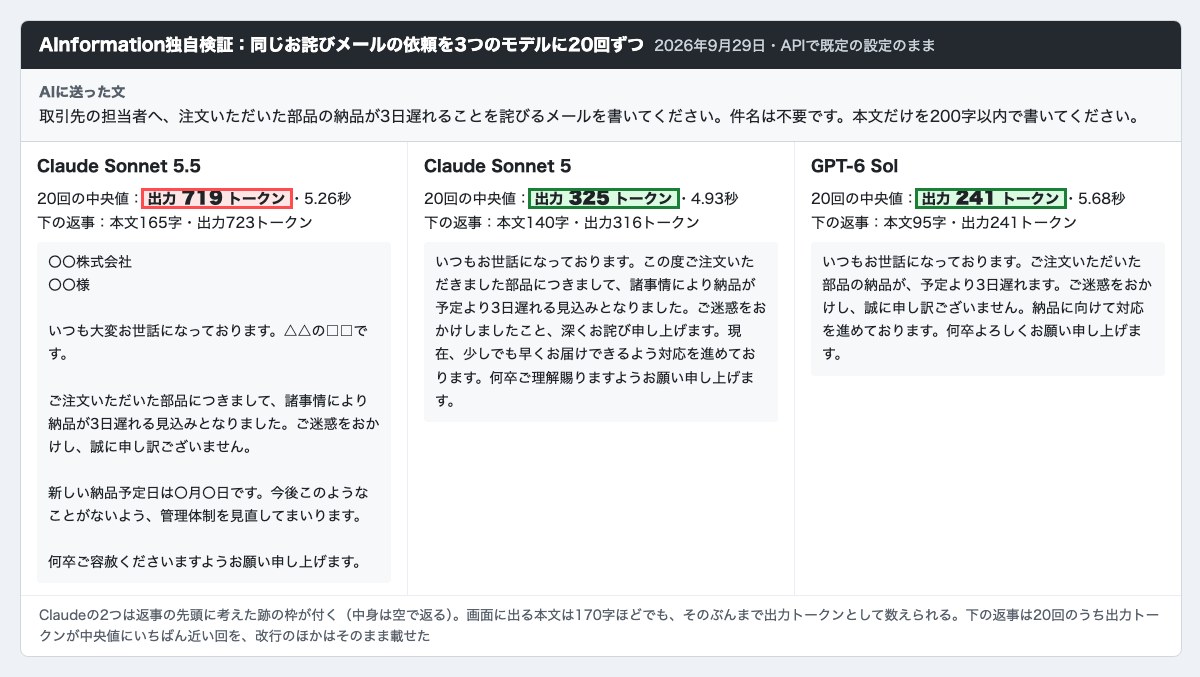The image size is (1200, 677).
Task: Click the line 下の返事:本文95字・出力241トークン
Action: [x=944, y=222]
